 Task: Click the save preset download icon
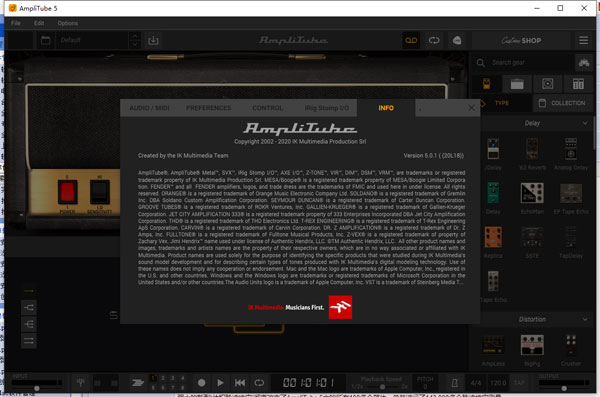[x=153, y=40]
